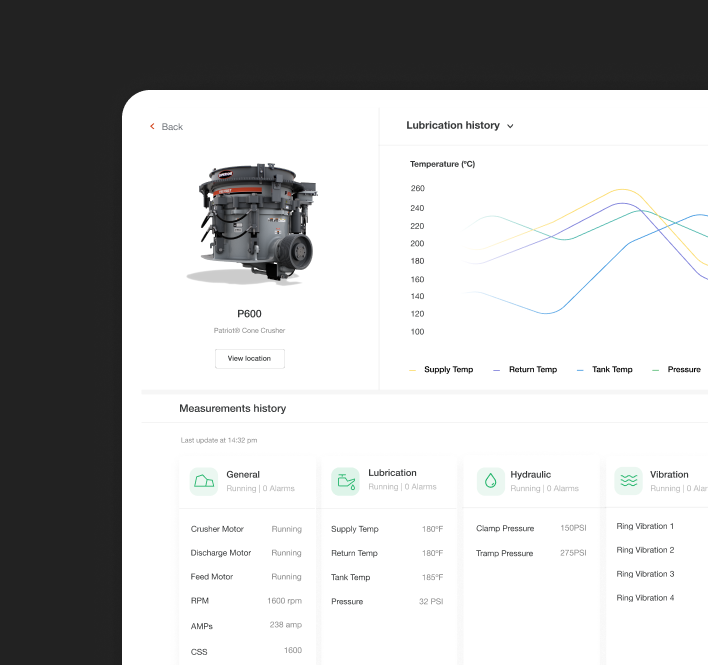708x665 pixels.
Task: Open the Hydraulic card heading
Action: [530, 475]
